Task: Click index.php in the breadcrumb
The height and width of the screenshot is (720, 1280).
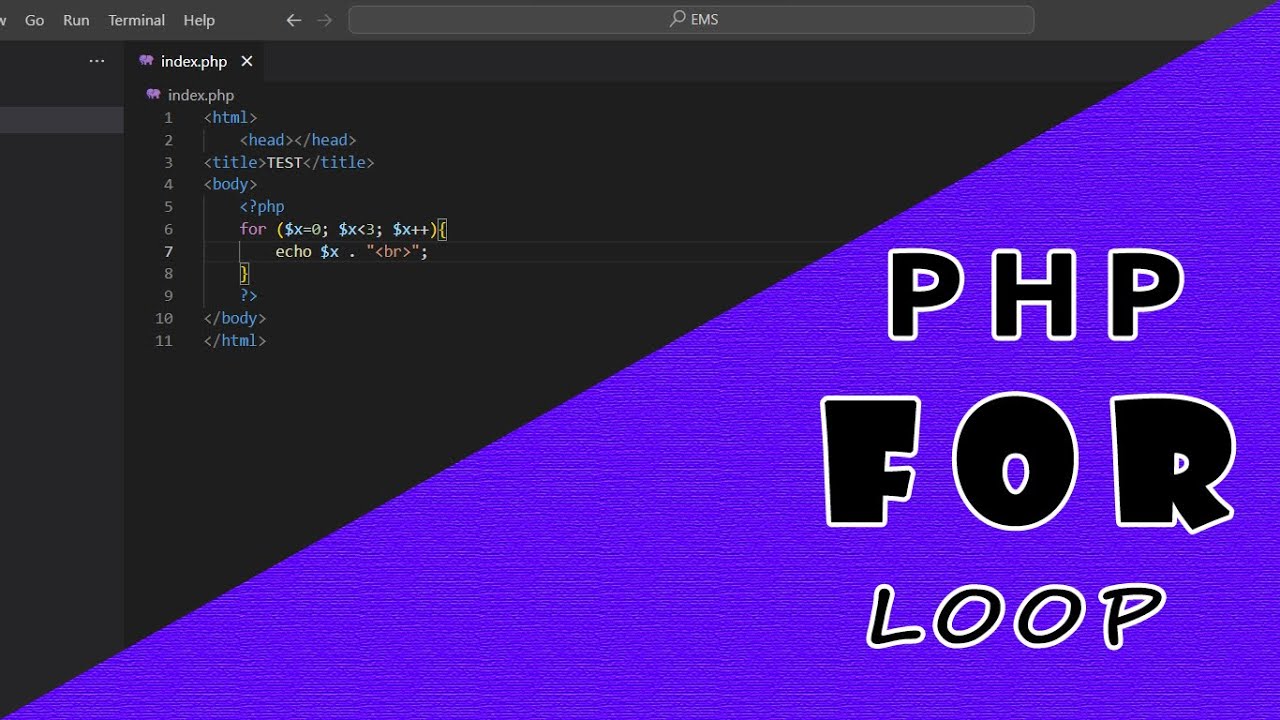Action: point(201,95)
